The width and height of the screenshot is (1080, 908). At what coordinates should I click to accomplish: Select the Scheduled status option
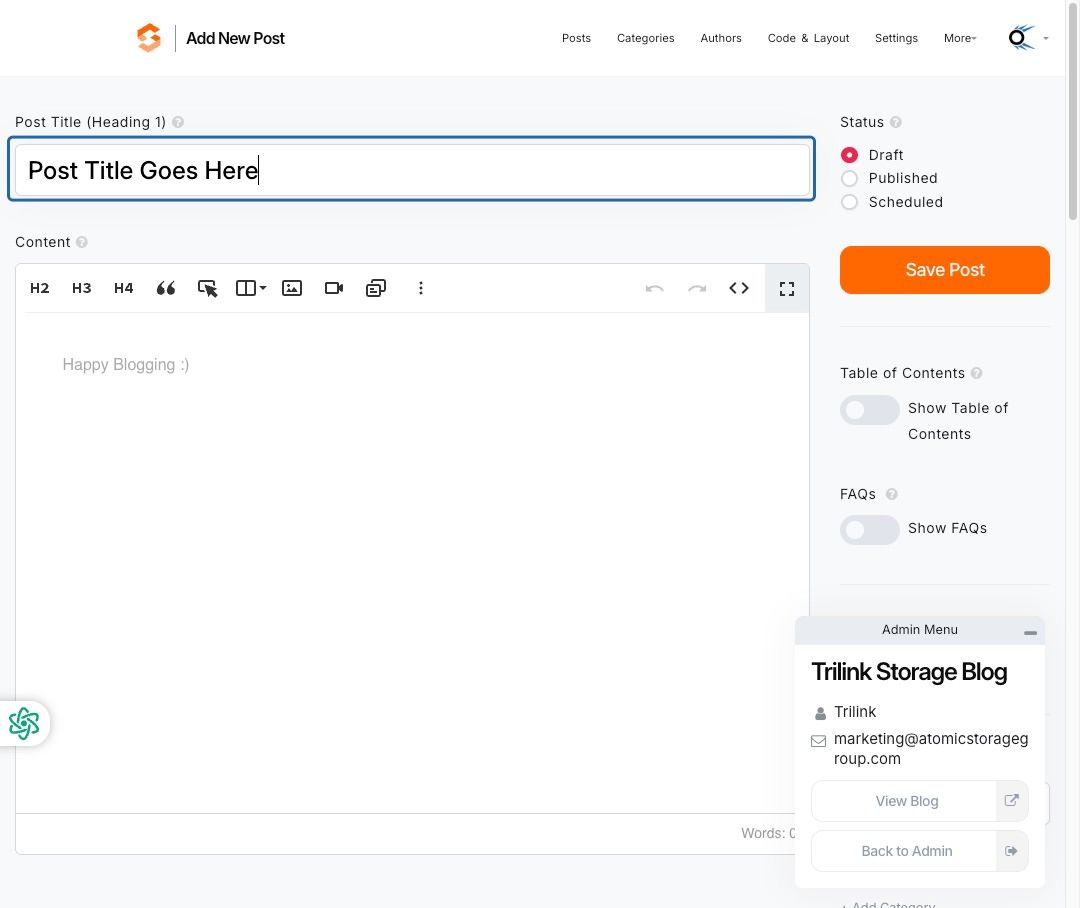849,202
